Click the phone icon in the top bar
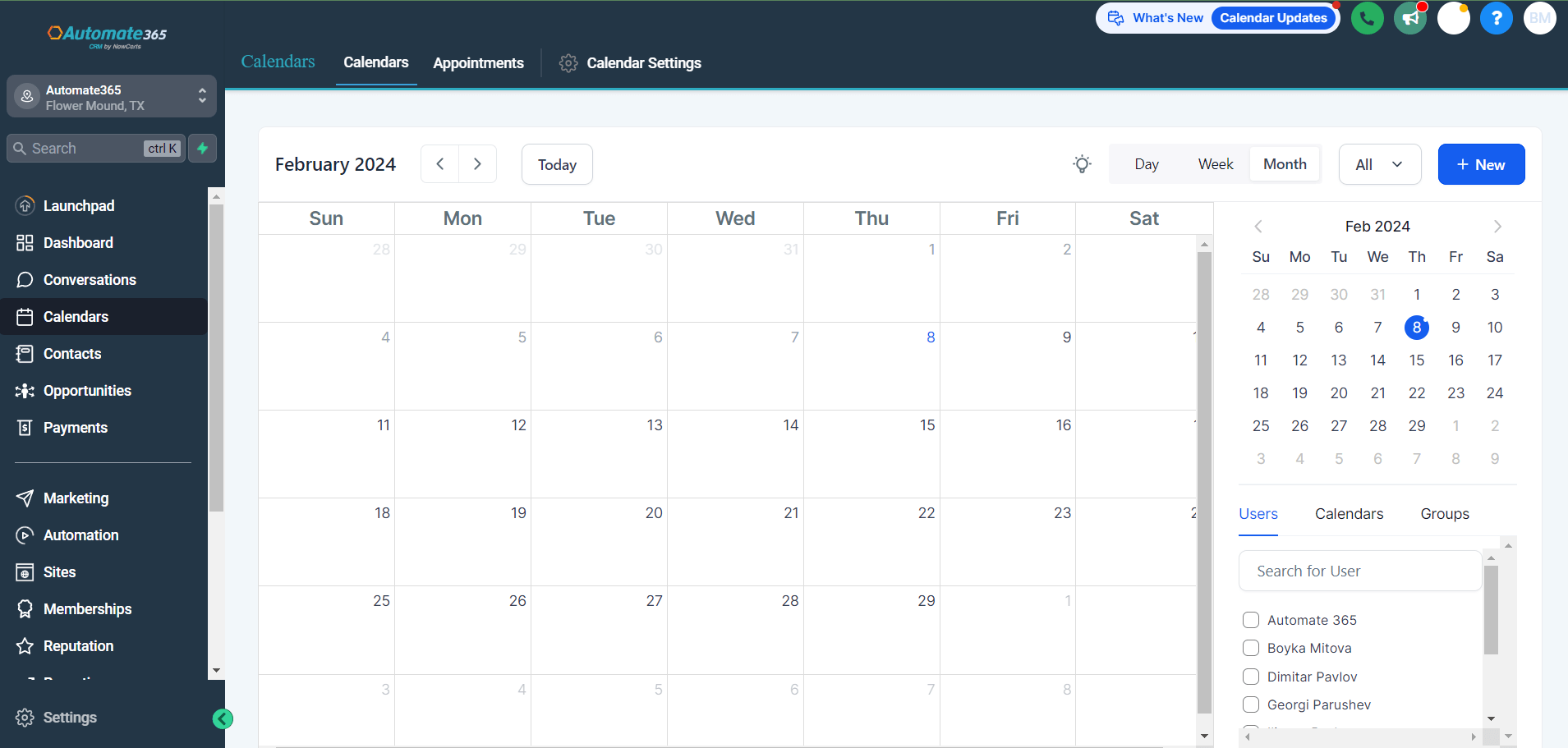The width and height of the screenshot is (1568, 748). [1367, 17]
